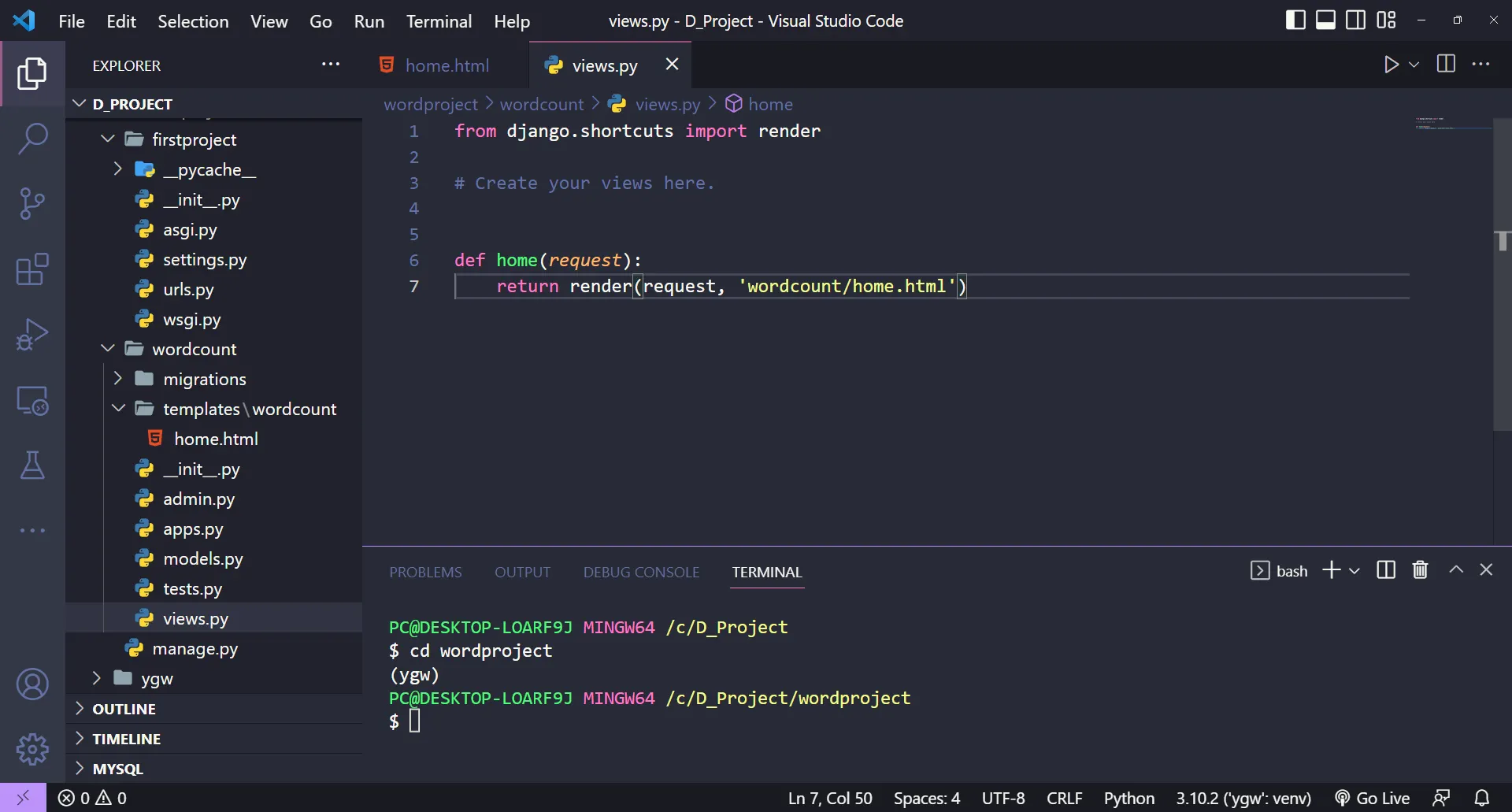Open the Run and Debug view
This screenshot has height=812, width=1512.
click(x=32, y=335)
